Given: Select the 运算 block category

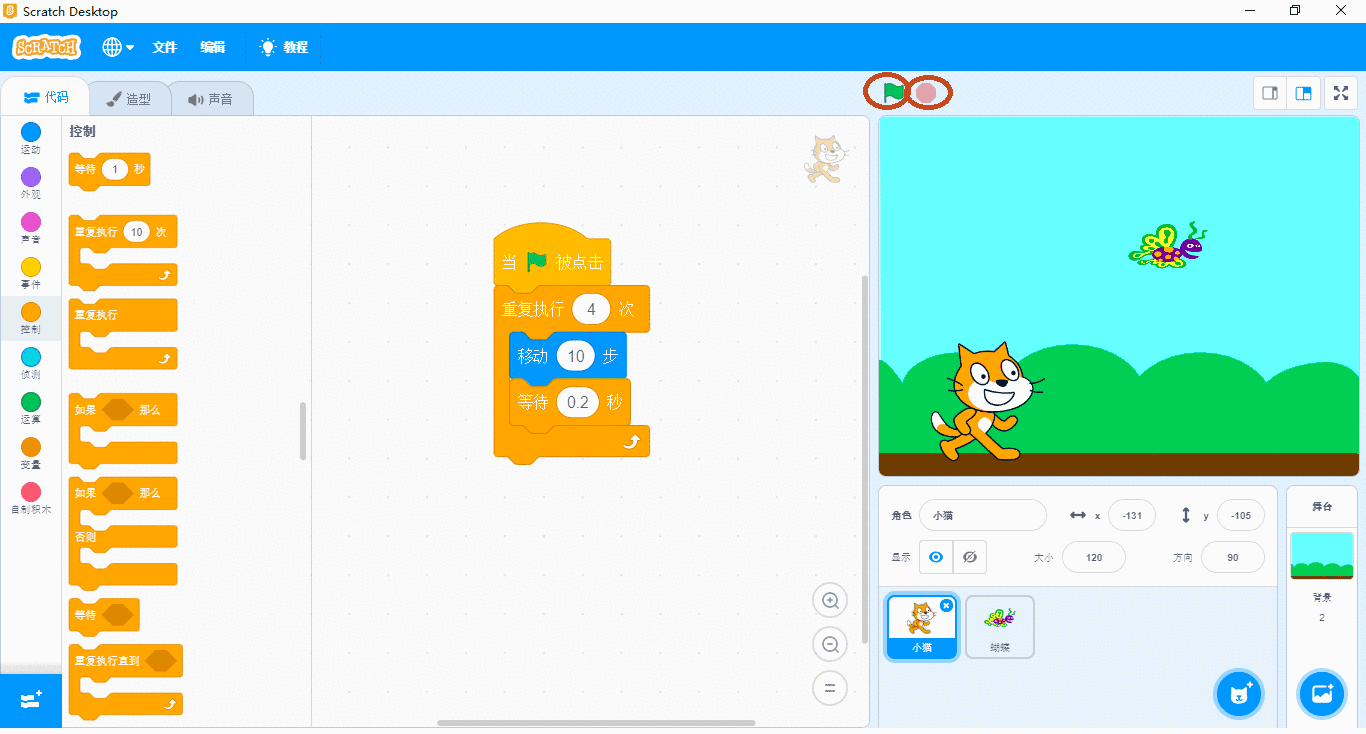Looking at the screenshot, I should (x=31, y=408).
